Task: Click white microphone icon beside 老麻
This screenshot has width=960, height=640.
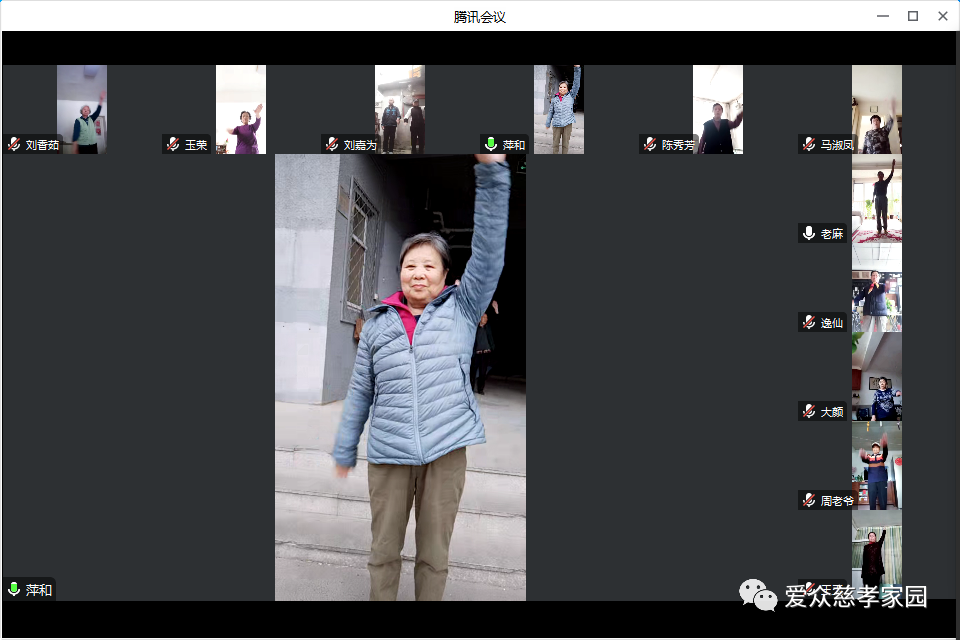Action: 809,233
